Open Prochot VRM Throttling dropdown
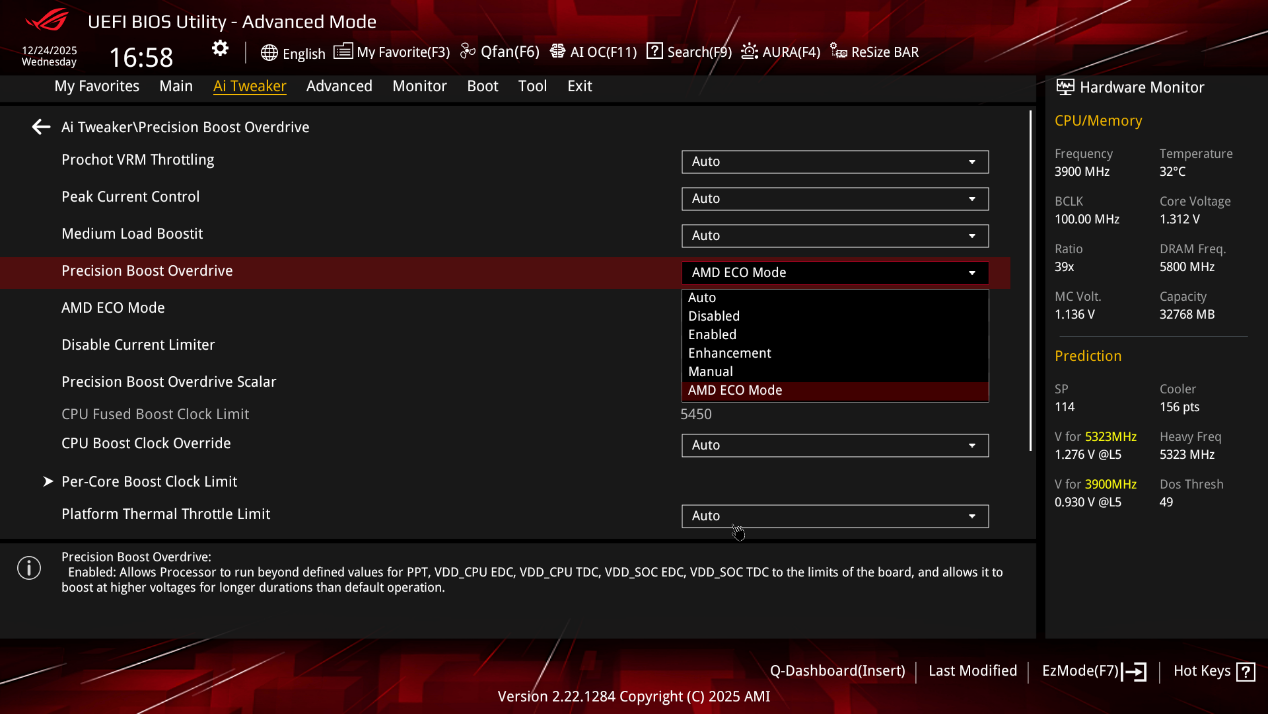This screenshot has width=1268, height=714. tap(835, 161)
